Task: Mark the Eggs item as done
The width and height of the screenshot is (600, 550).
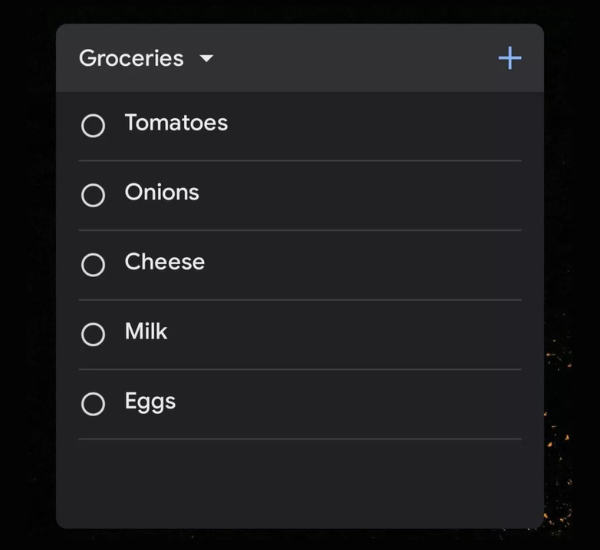Action: pos(93,404)
